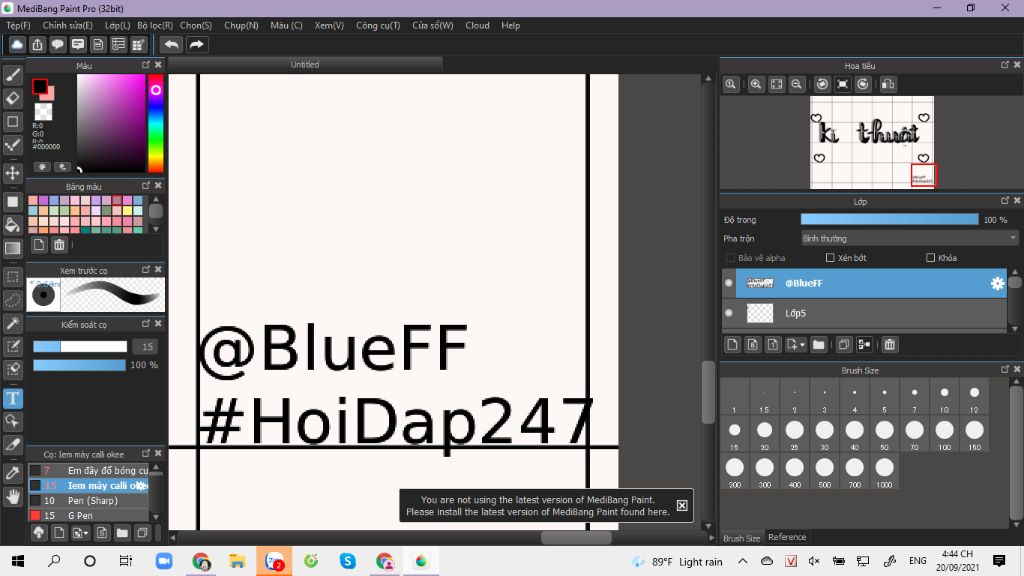This screenshot has height=576, width=1024.
Task: Rotate navigator view left
Action: point(822,84)
